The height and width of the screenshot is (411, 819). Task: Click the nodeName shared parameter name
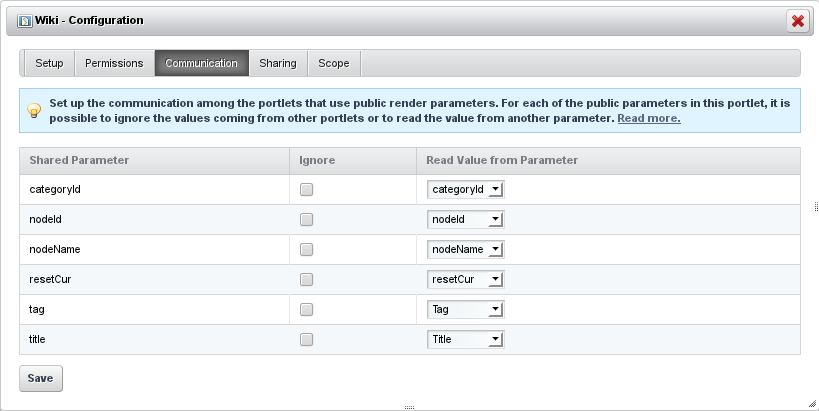55,250
